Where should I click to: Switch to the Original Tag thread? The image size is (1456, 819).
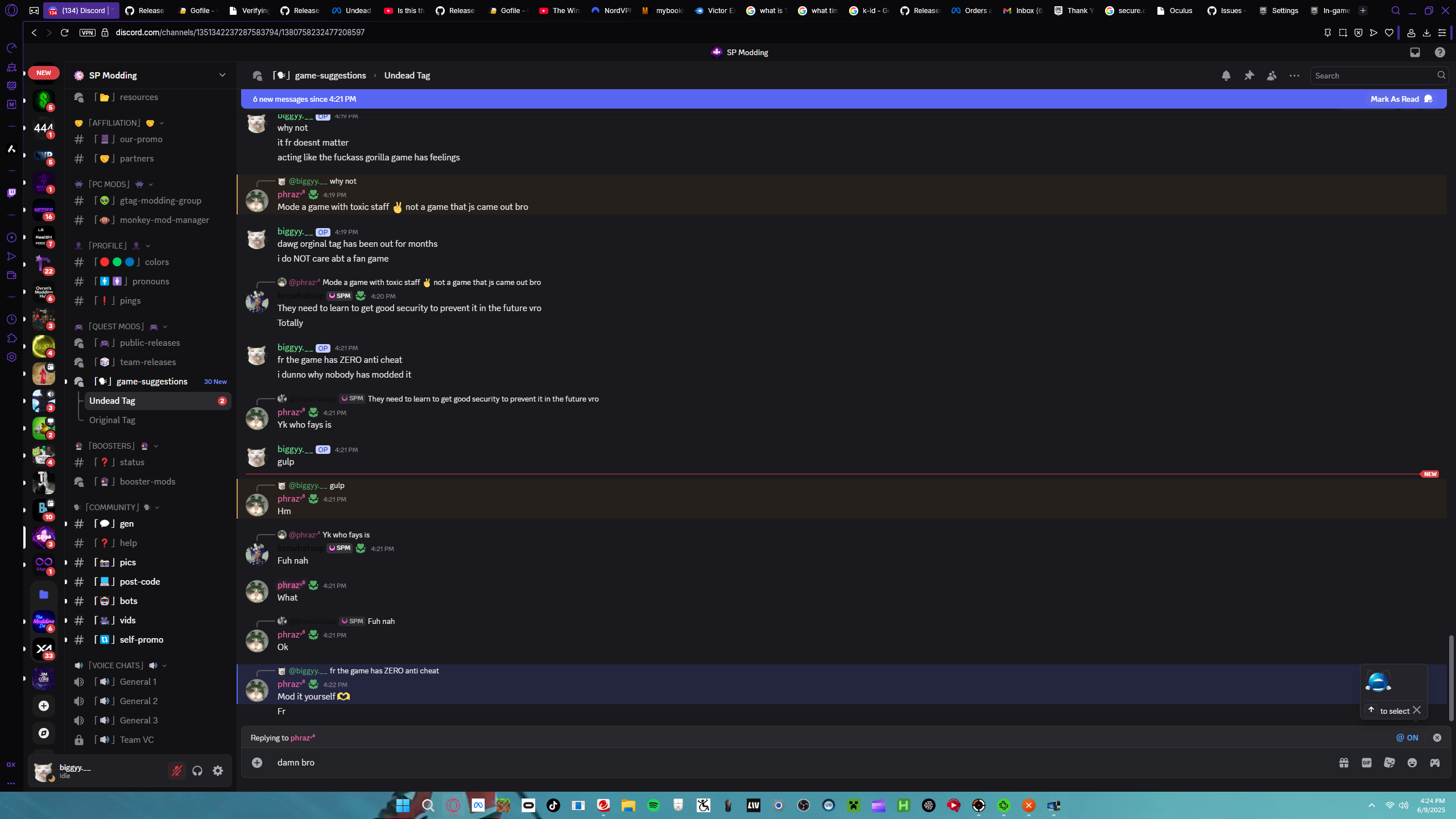pyautogui.click(x=112, y=420)
